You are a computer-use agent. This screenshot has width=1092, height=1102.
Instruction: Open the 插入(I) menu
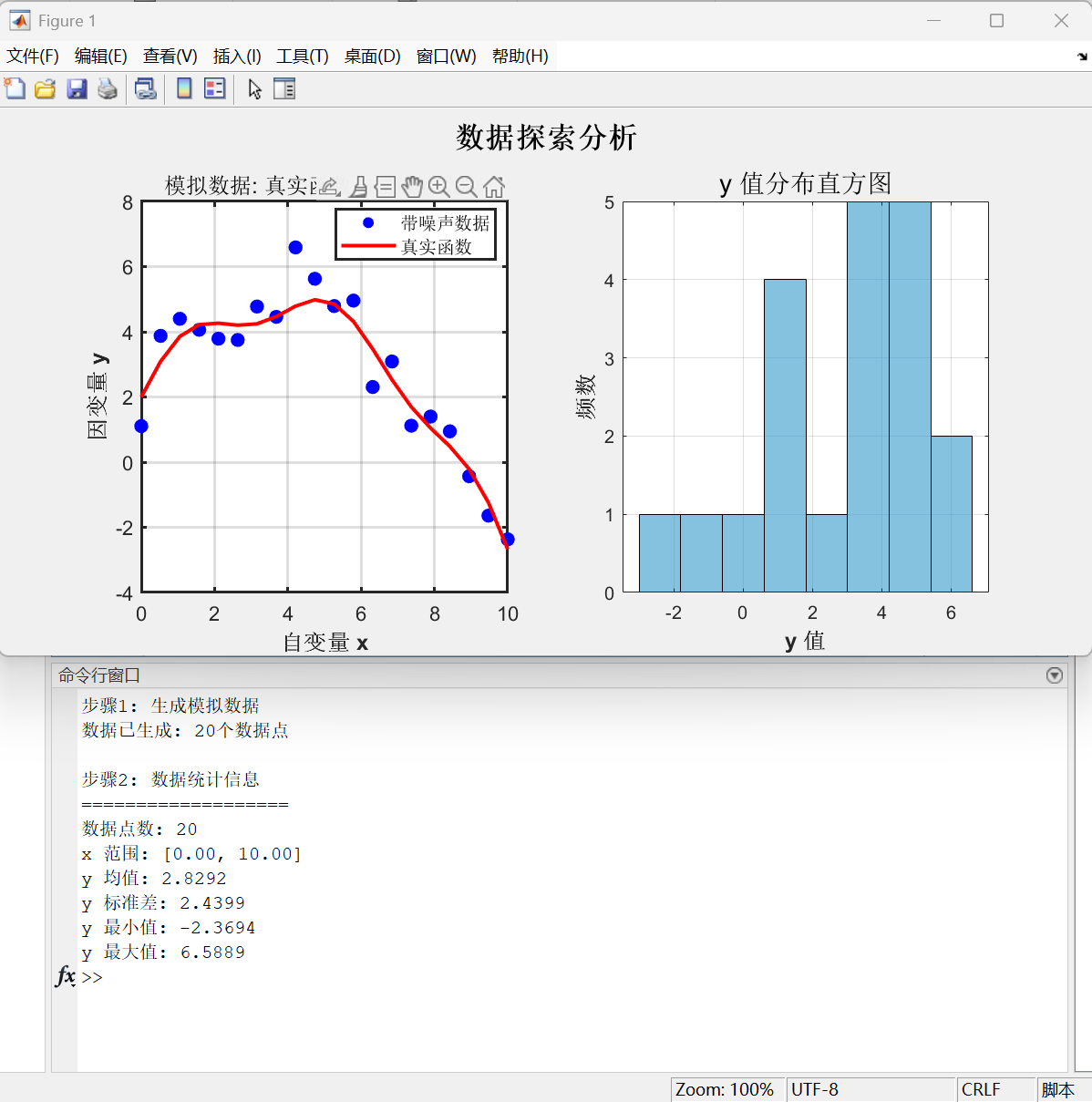[x=237, y=56]
